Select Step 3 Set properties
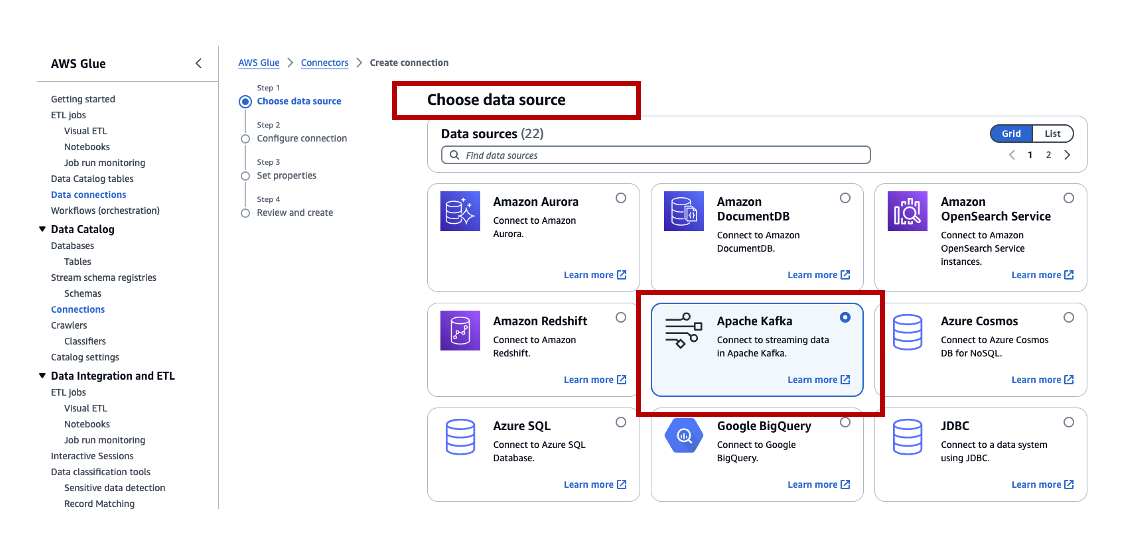The image size is (1132, 545). click(287, 175)
